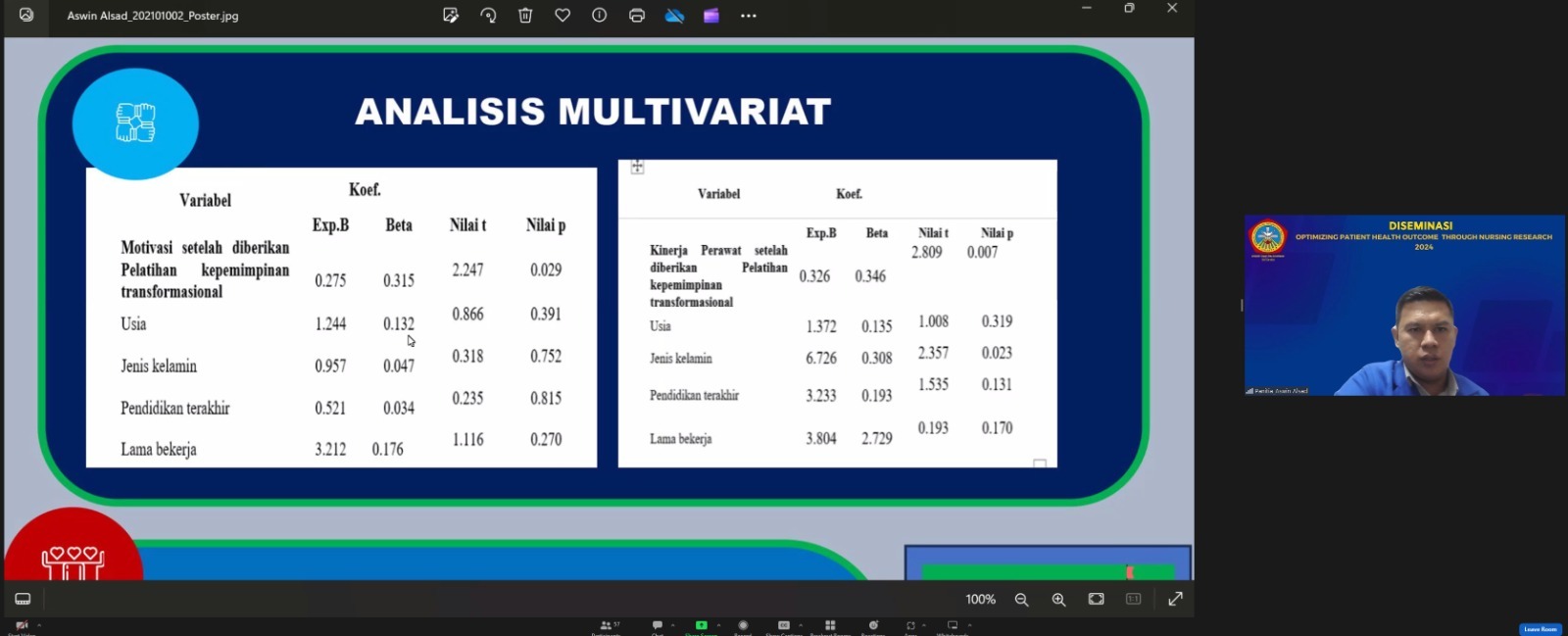Expand the Share Screen options arrow
Image resolution: width=1568 pixels, height=636 pixels.
tap(719, 624)
